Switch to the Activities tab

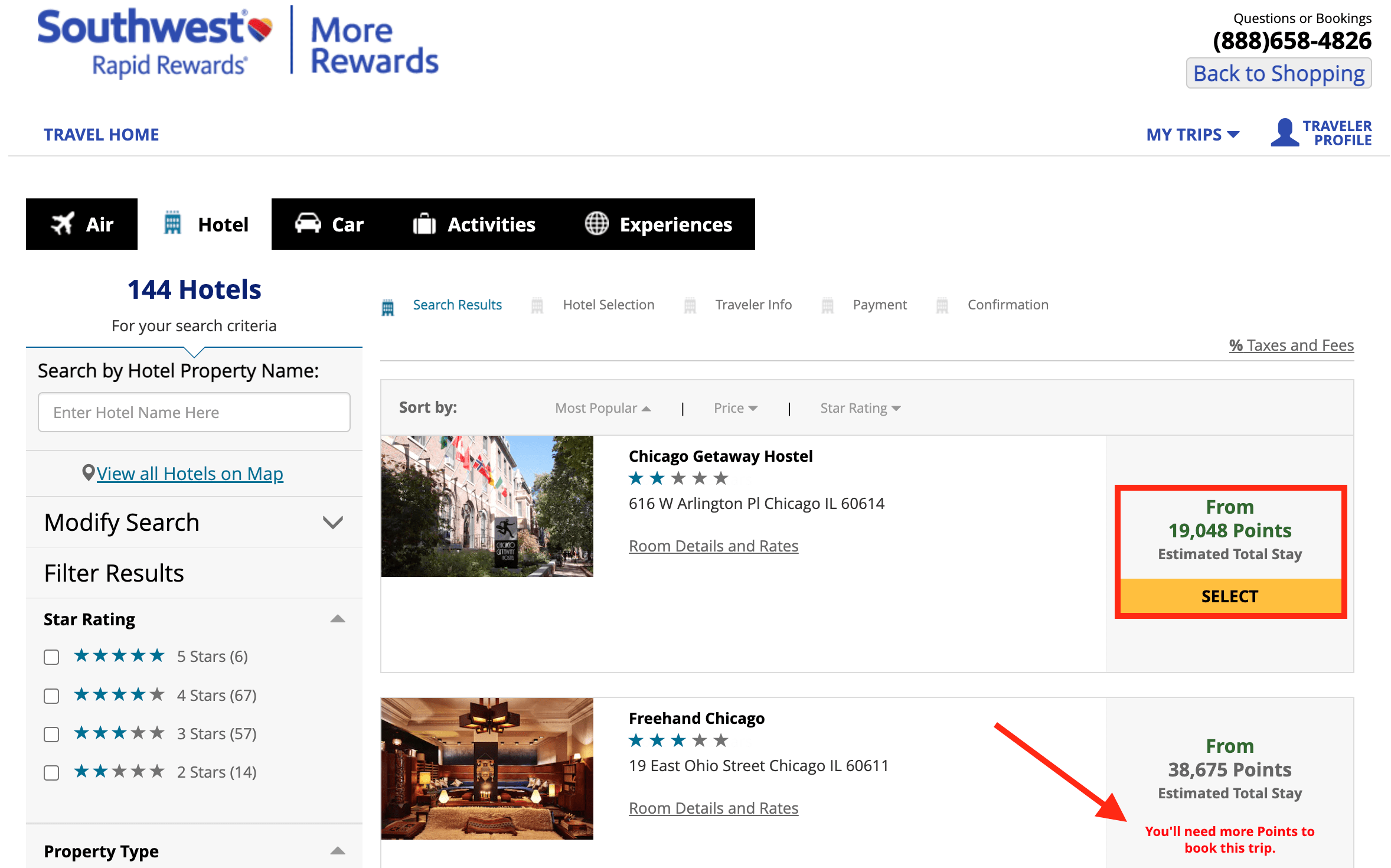point(474,224)
